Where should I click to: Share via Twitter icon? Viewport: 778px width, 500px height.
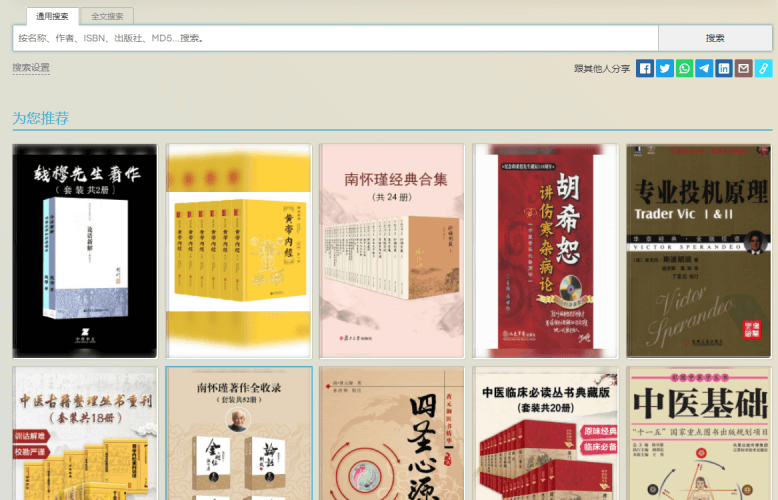point(664,68)
